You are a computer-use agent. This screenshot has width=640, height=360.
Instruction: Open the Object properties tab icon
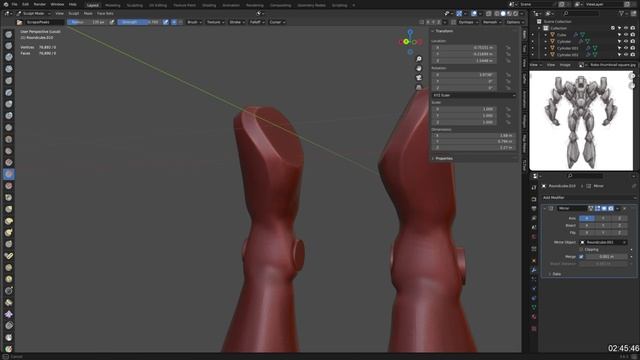point(533,260)
